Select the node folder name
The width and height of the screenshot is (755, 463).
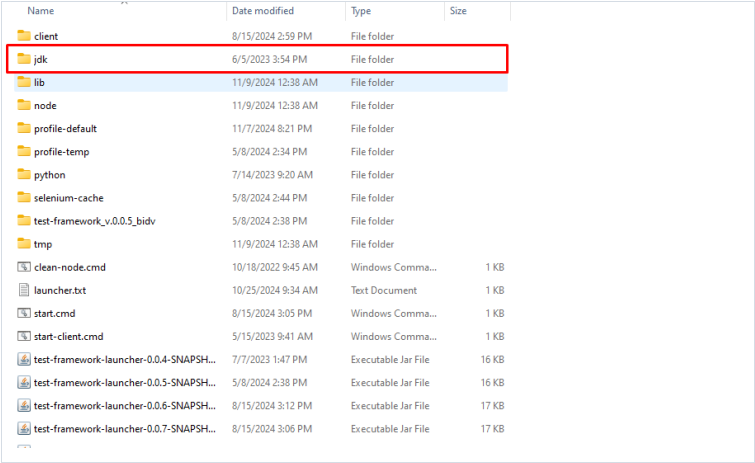coord(45,106)
